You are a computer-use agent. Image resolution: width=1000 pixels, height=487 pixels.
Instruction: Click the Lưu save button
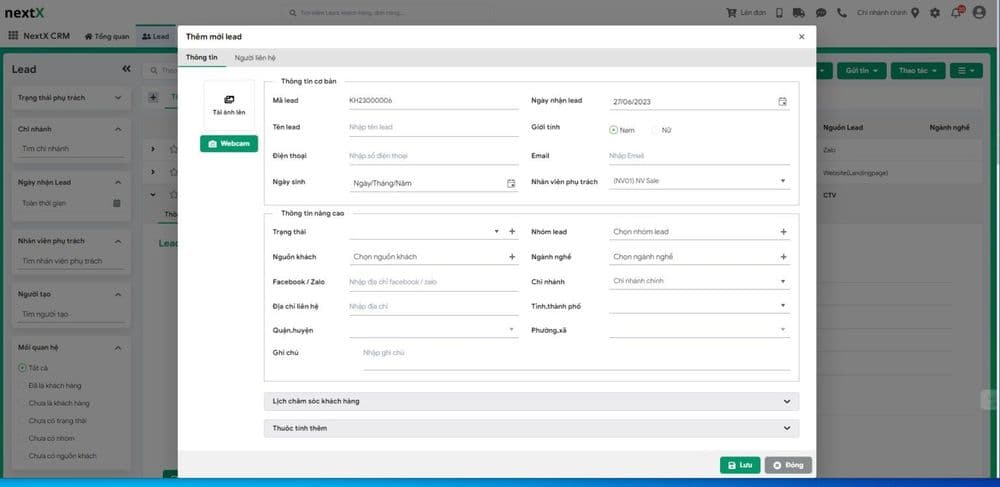(x=739, y=465)
